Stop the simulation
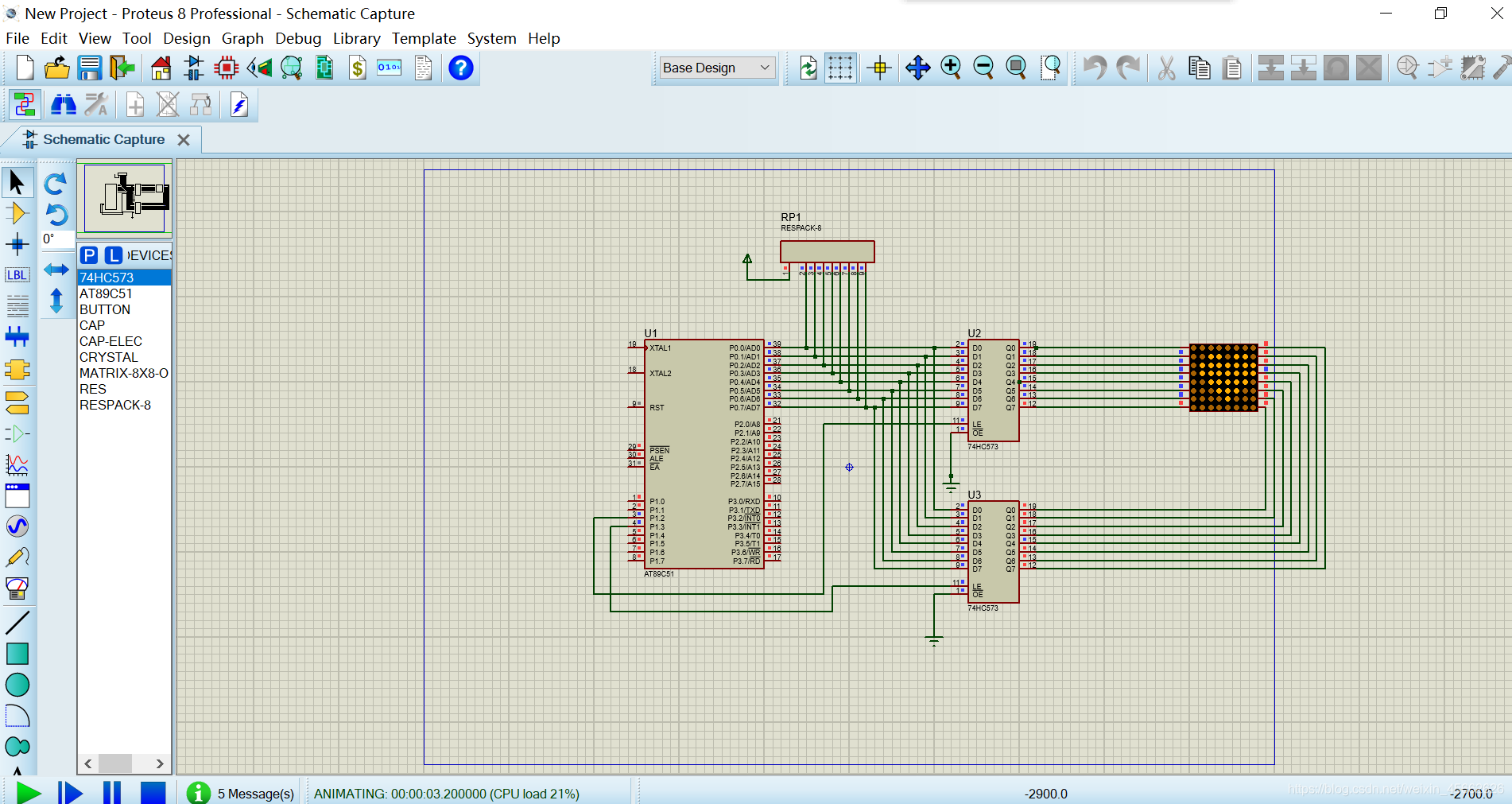The height and width of the screenshot is (804, 1512). [153, 792]
